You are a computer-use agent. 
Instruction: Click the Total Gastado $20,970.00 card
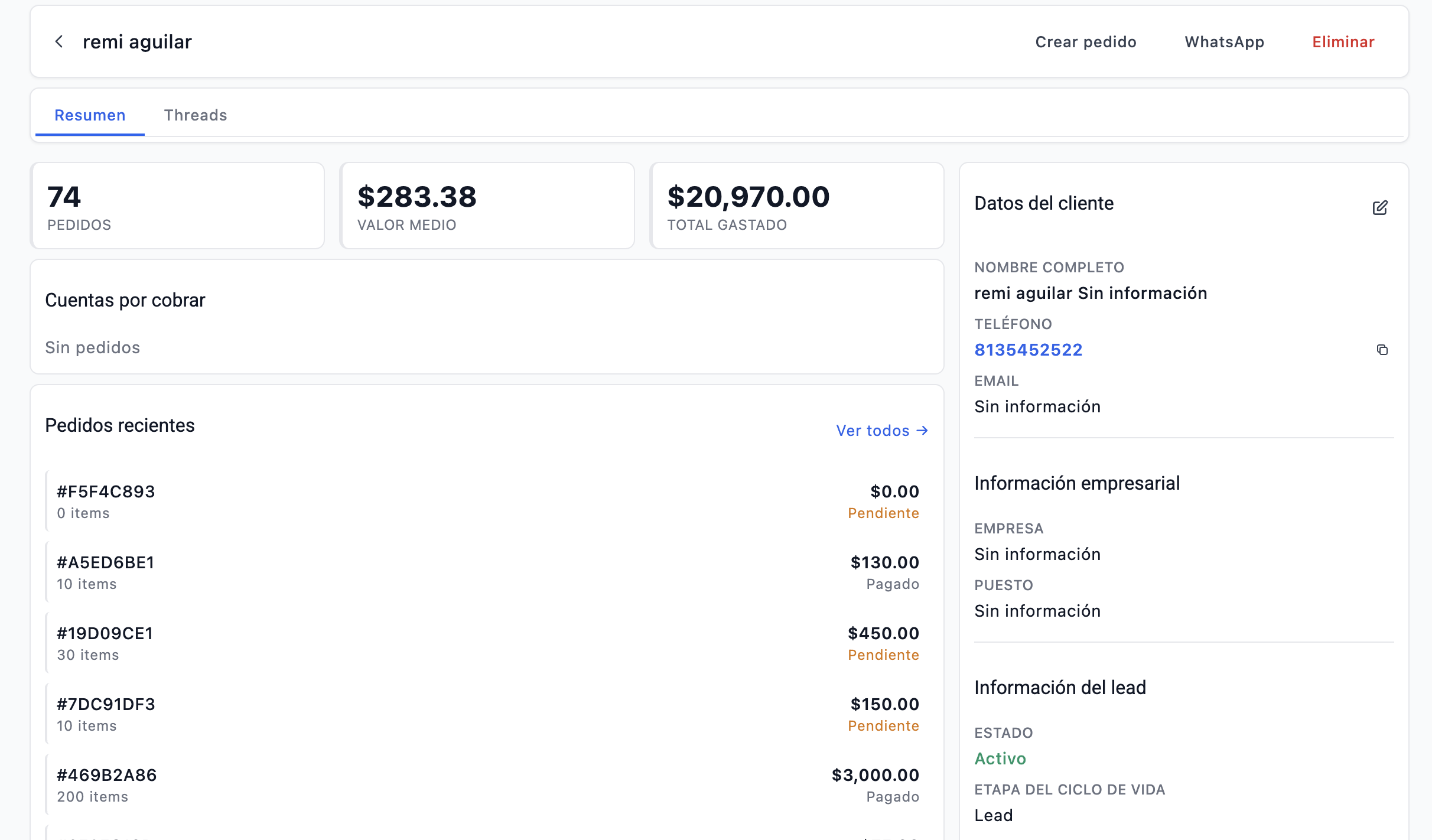point(796,206)
